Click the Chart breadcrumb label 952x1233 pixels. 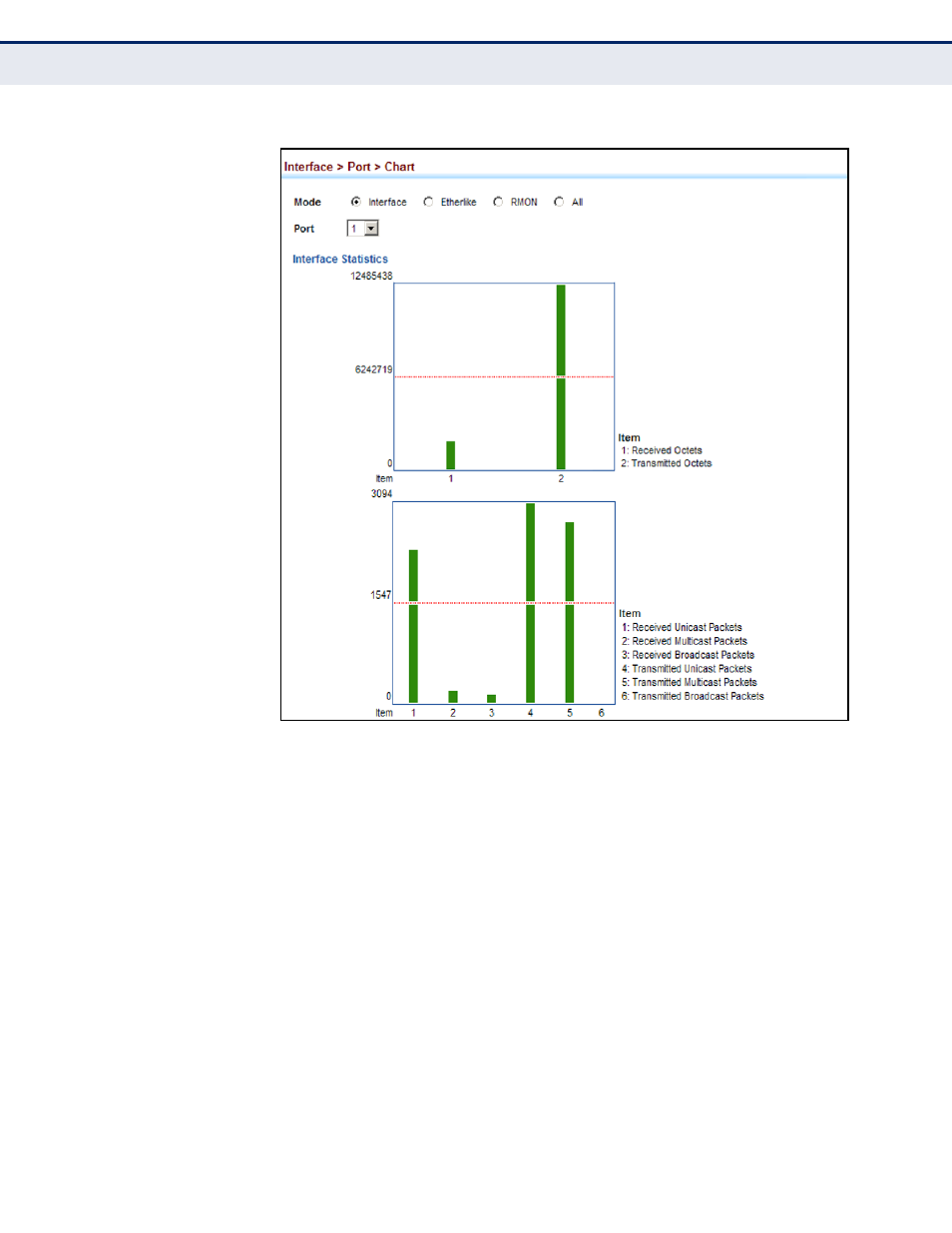[399, 167]
